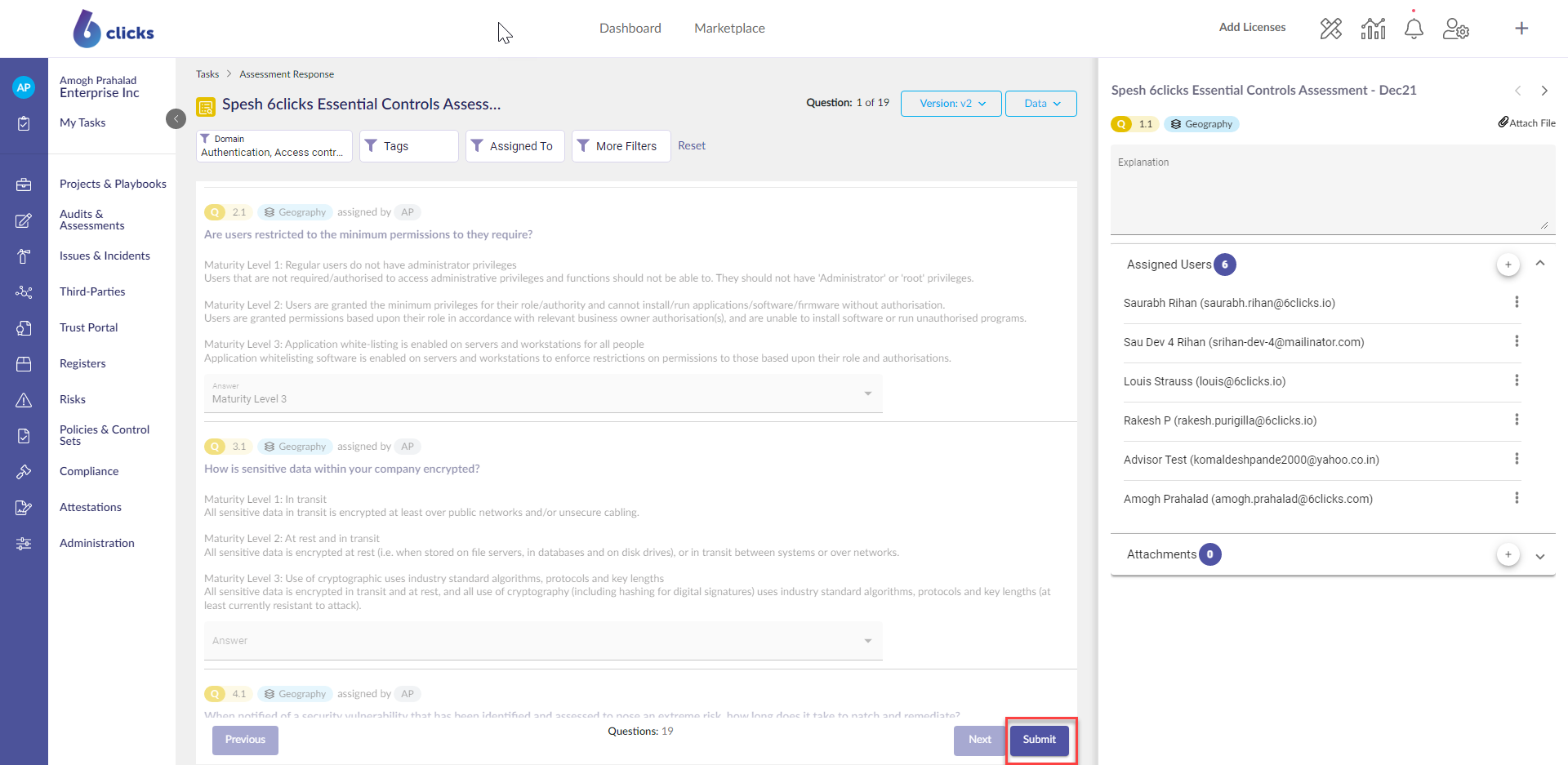Add an attachment with plus button
1568x765 pixels.
(x=1508, y=554)
